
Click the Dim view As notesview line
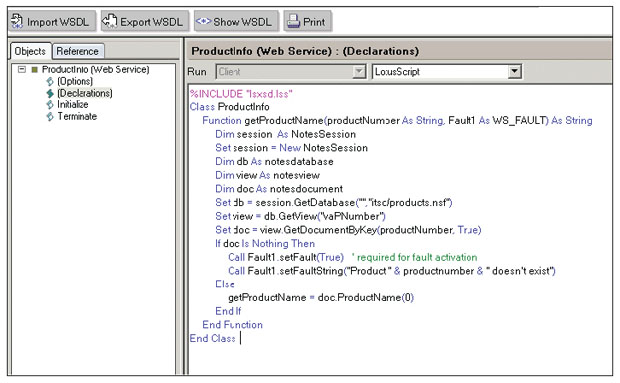pyautogui.click(x=268, y=175)
